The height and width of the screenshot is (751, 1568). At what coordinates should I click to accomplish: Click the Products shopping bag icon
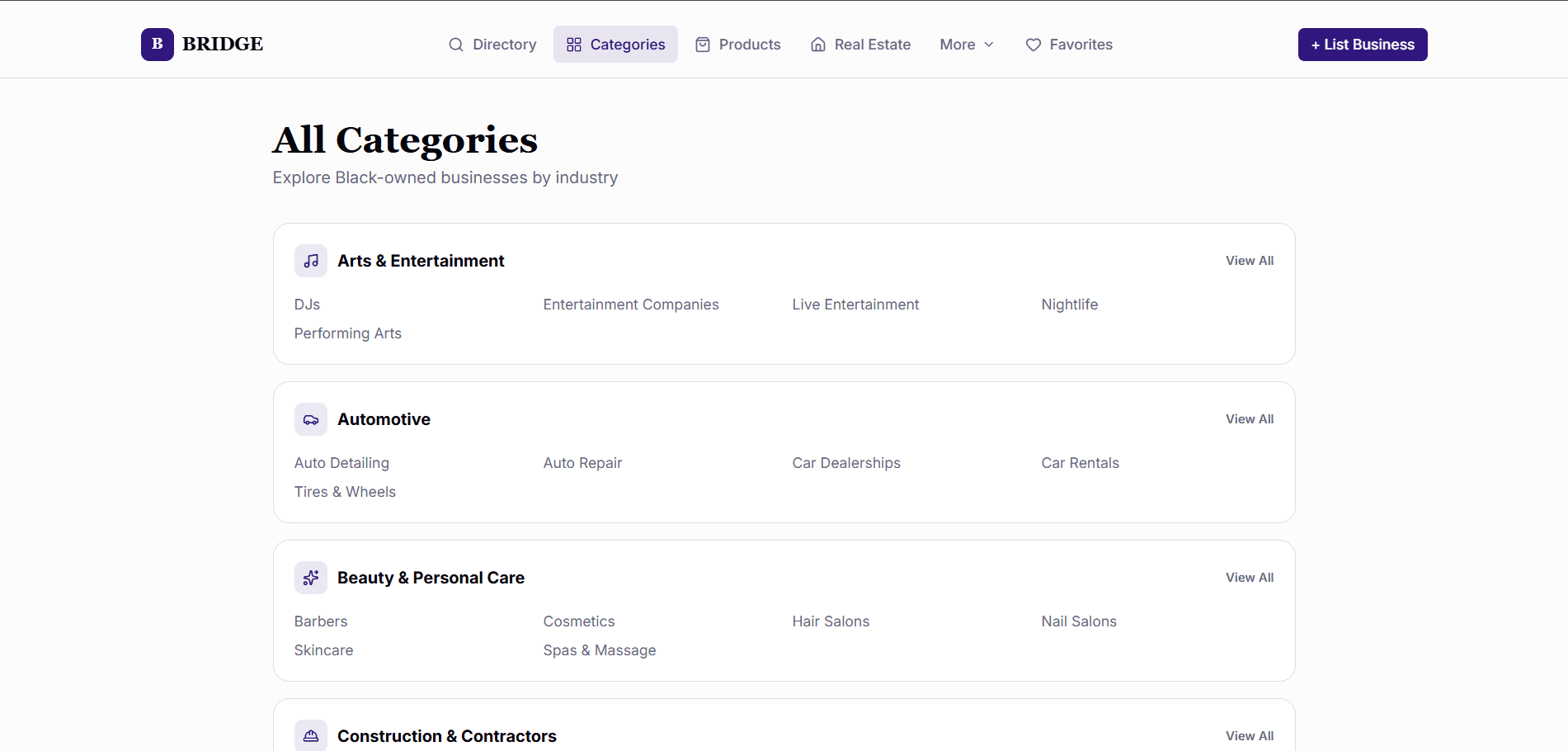coord(703,45)
